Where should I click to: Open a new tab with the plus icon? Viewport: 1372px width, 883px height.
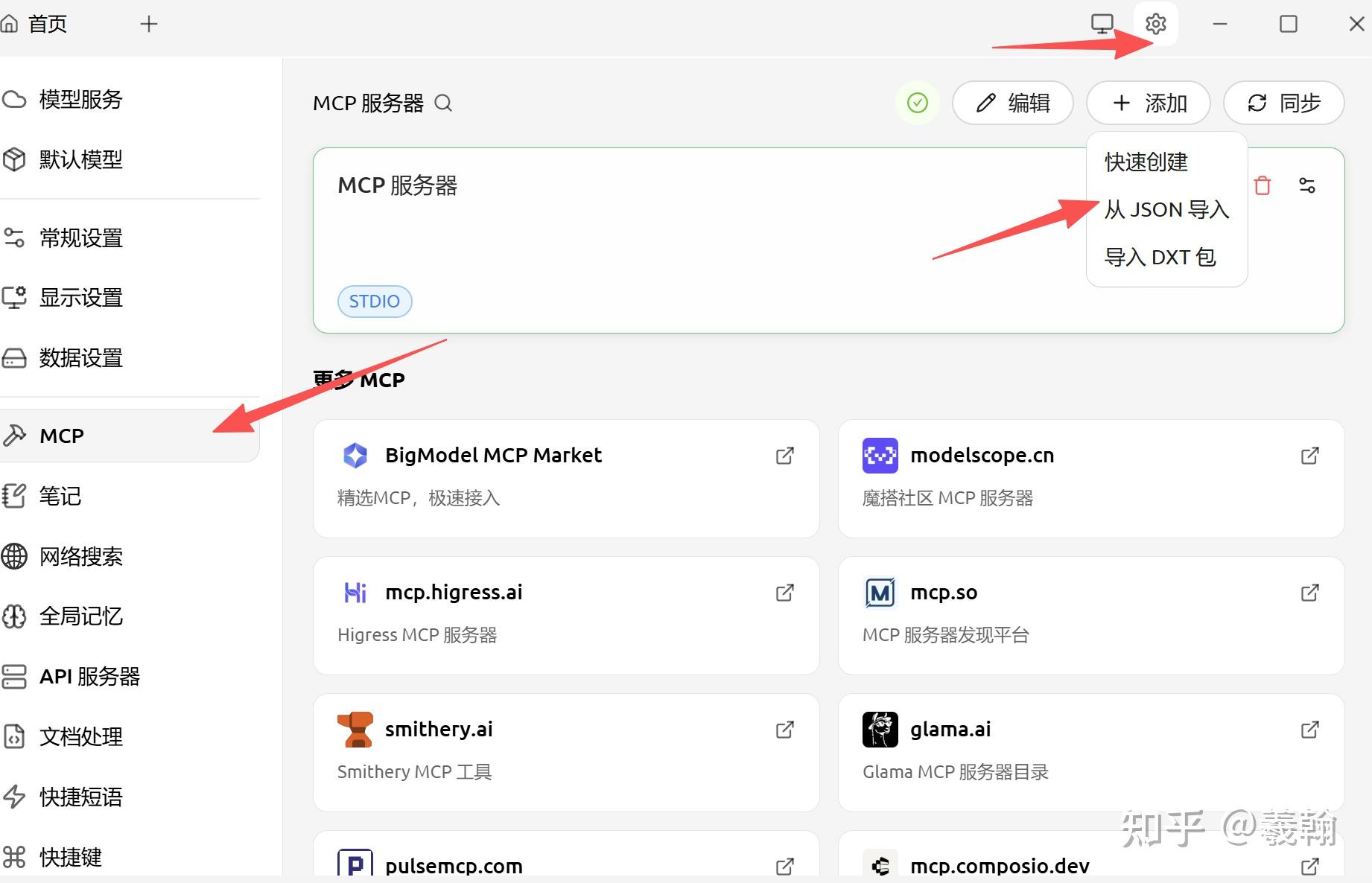click(x=149, y=23)
